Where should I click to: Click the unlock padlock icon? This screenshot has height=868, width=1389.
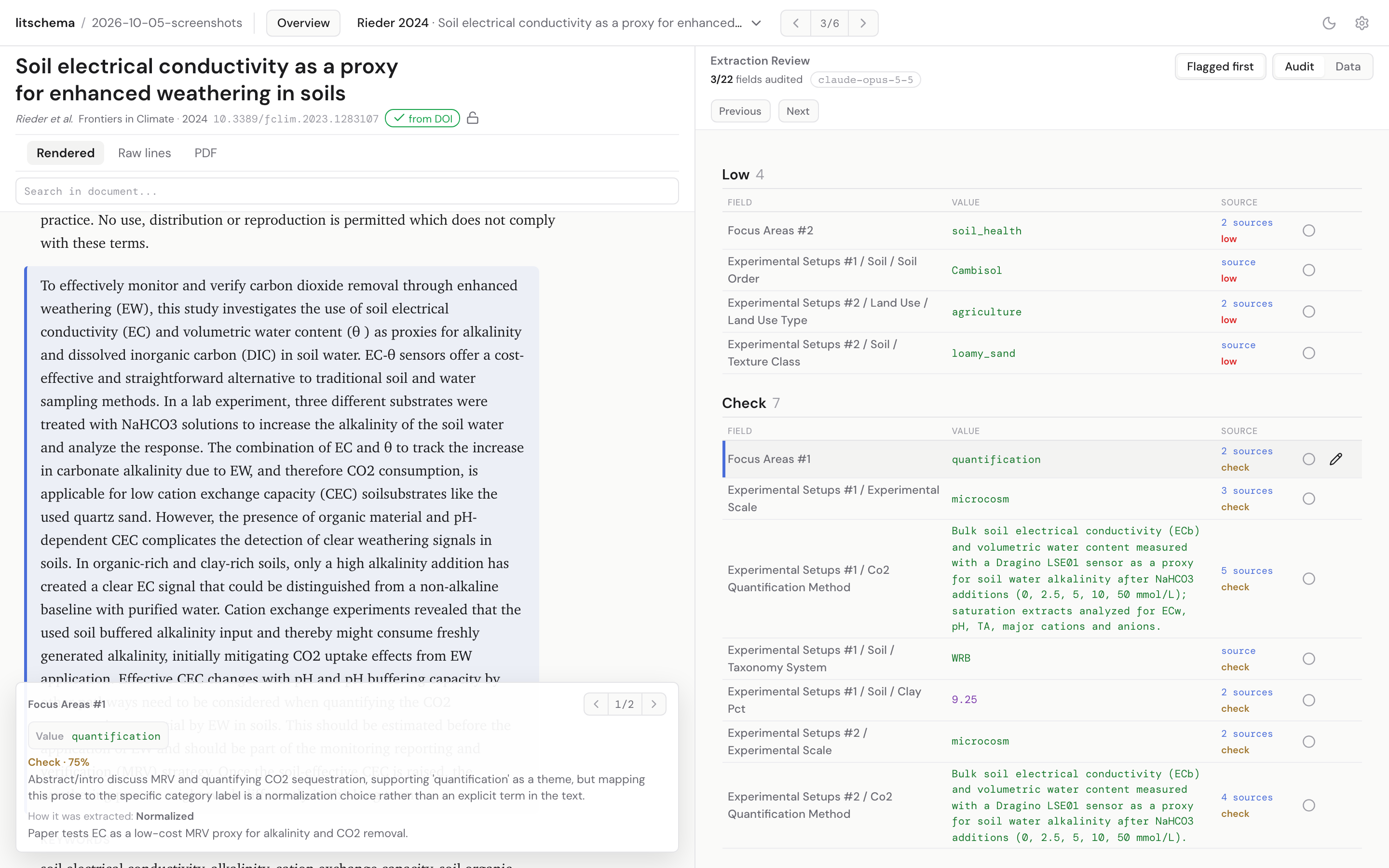472,118
